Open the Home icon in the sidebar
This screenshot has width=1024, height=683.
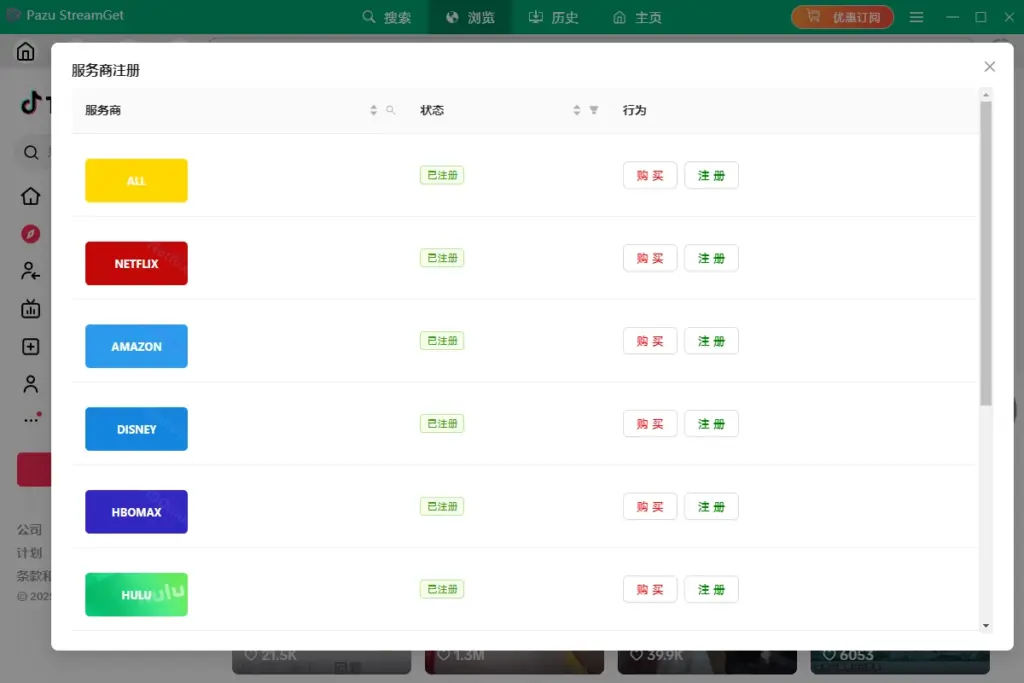click(x=30, y=196)
